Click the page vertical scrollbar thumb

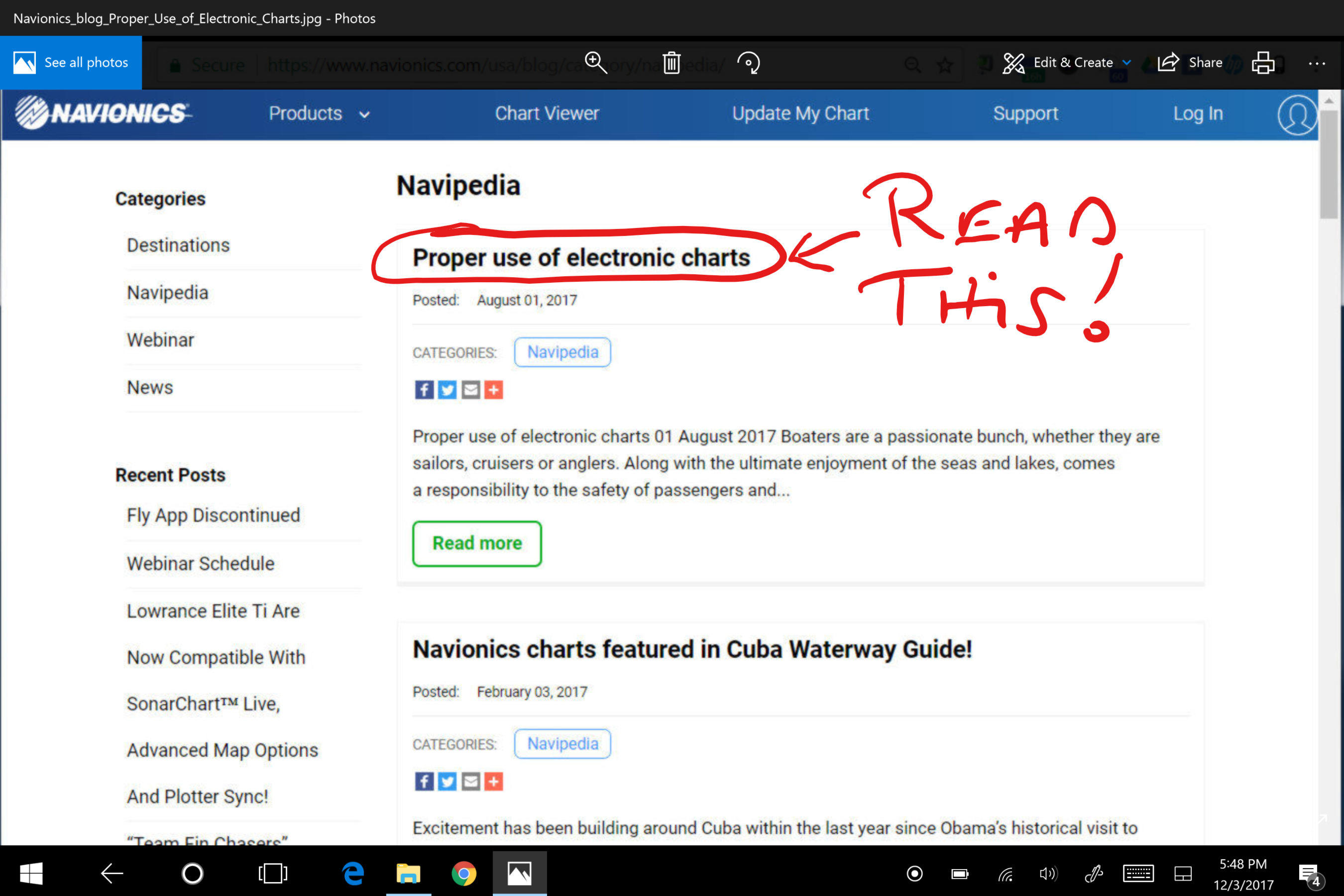pyautogui.click(x=1329, y=164)
